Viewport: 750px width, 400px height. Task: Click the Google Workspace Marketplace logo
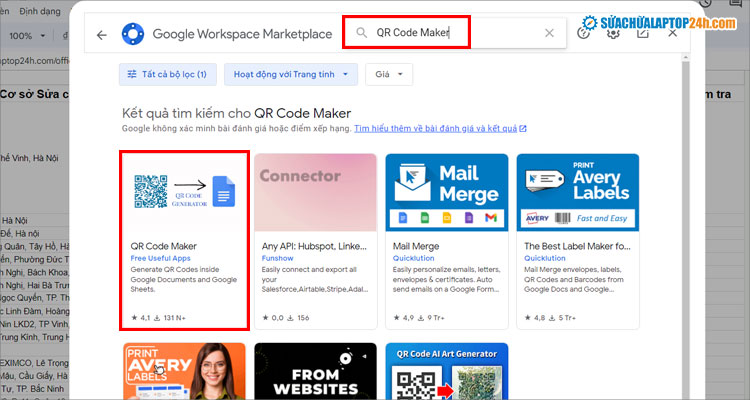[x=133, y=34]
